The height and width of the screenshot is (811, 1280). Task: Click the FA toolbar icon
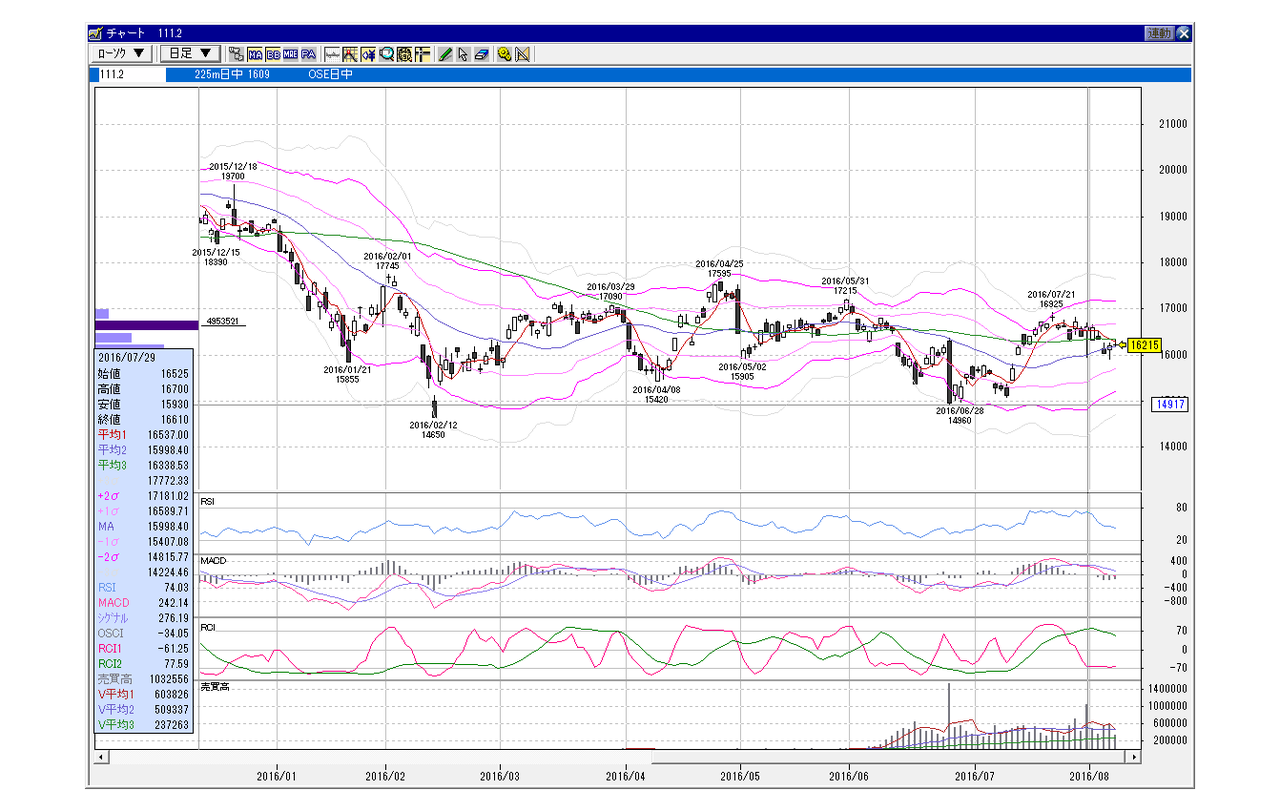coord(308,54)
